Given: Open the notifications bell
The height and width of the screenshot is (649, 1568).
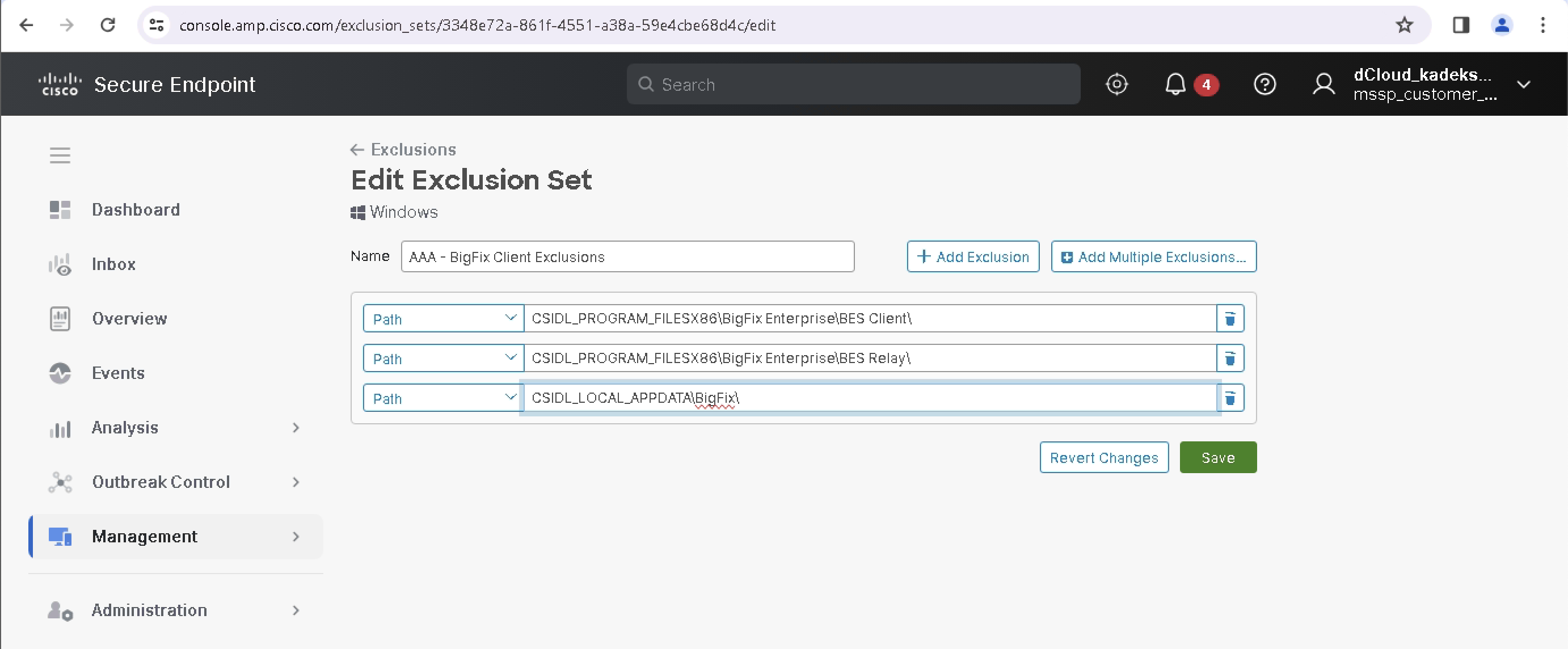Looking at the screenshot, I should coord(1175,84).
